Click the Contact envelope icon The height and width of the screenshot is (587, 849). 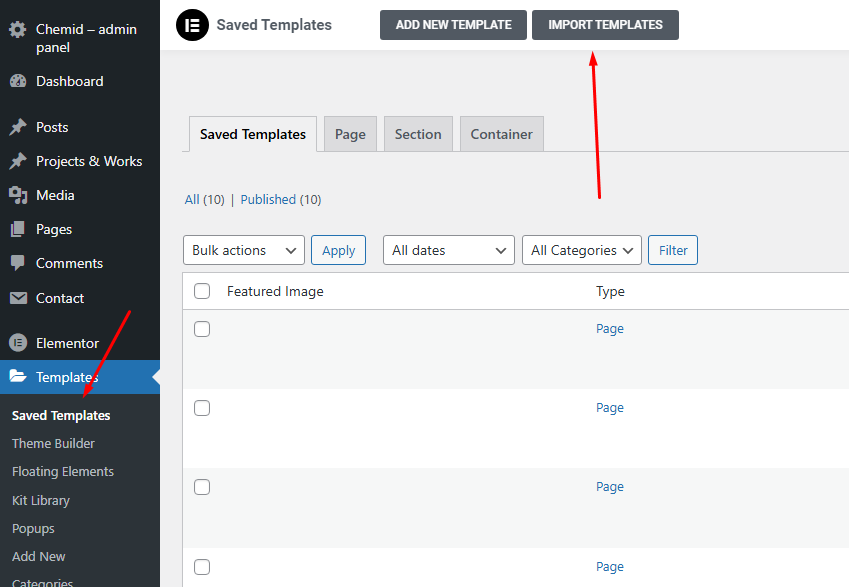(18, 298)
